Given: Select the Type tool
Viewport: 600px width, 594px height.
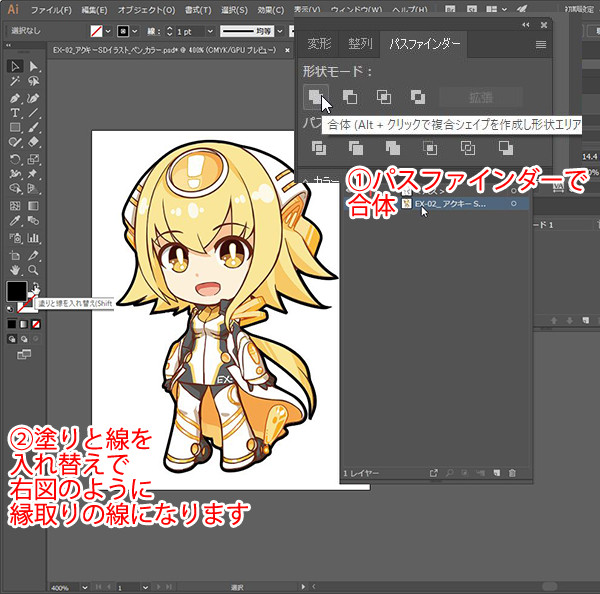Looking at the screenshot, I should 15,113.
